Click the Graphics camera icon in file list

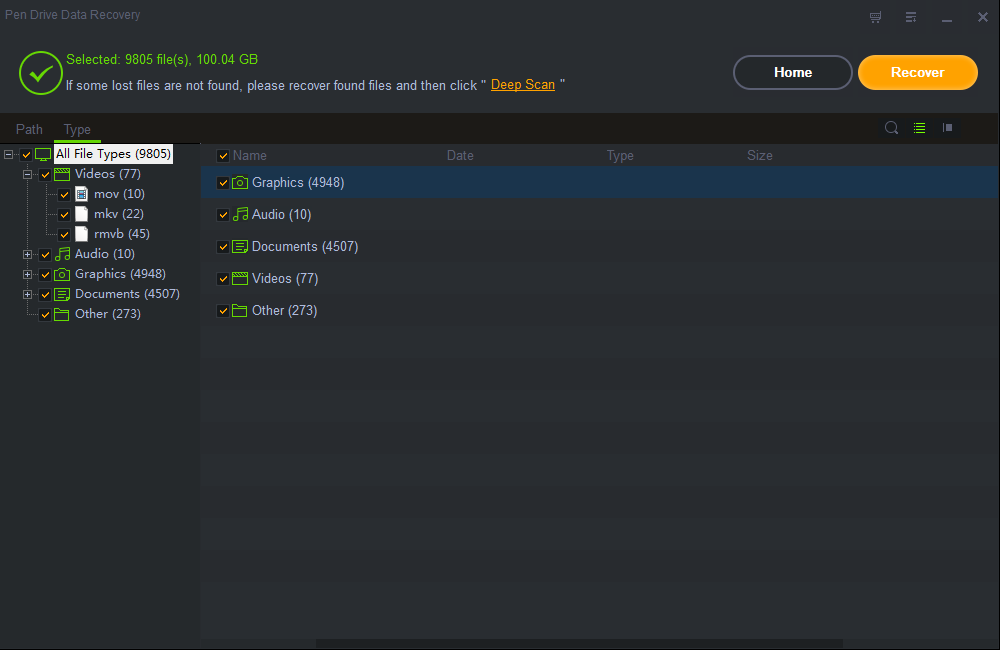coord(240,183)
